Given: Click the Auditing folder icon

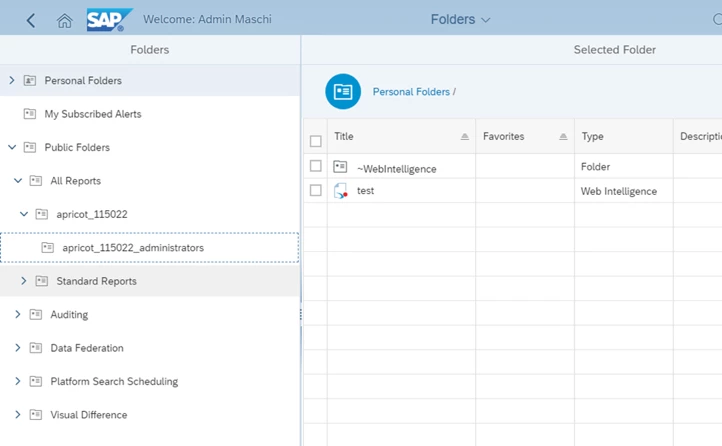Looking at the screenshot, I should 36,314.
